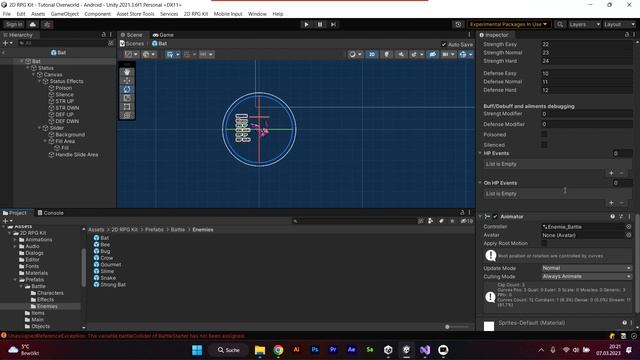
Task: Switch to the Console tab
Action: (x=50, y=213)
